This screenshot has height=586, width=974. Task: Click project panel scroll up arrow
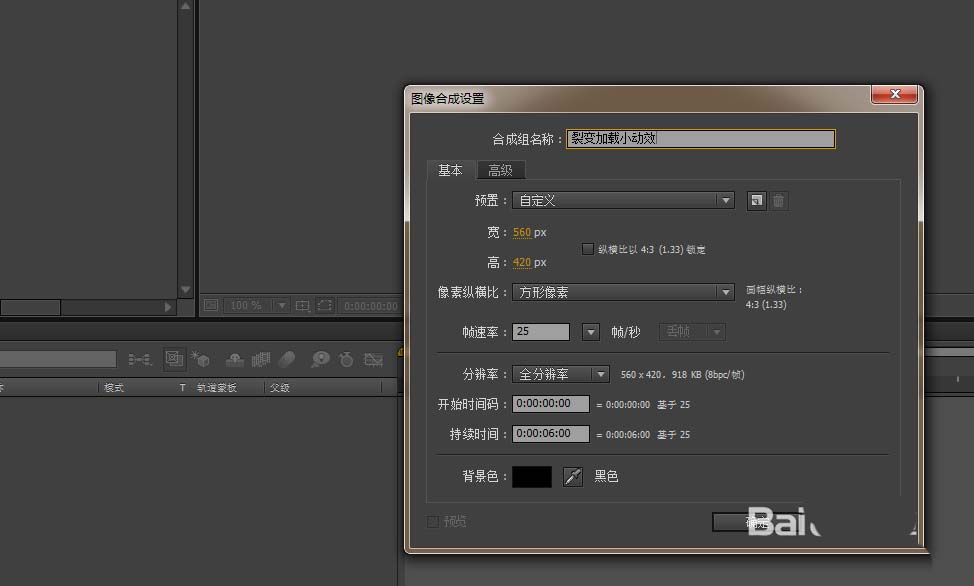185,6
